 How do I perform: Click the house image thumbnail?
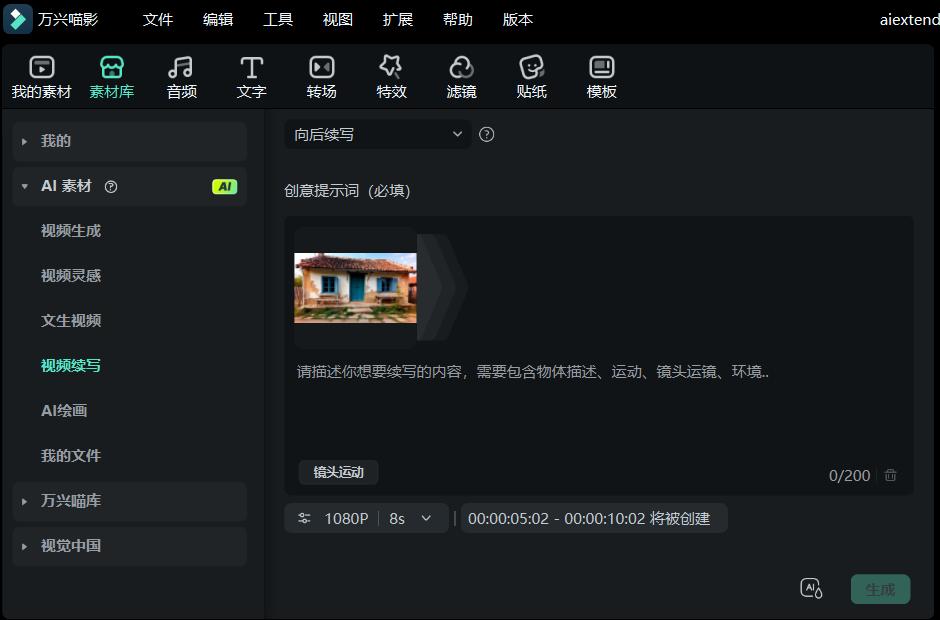355,285
